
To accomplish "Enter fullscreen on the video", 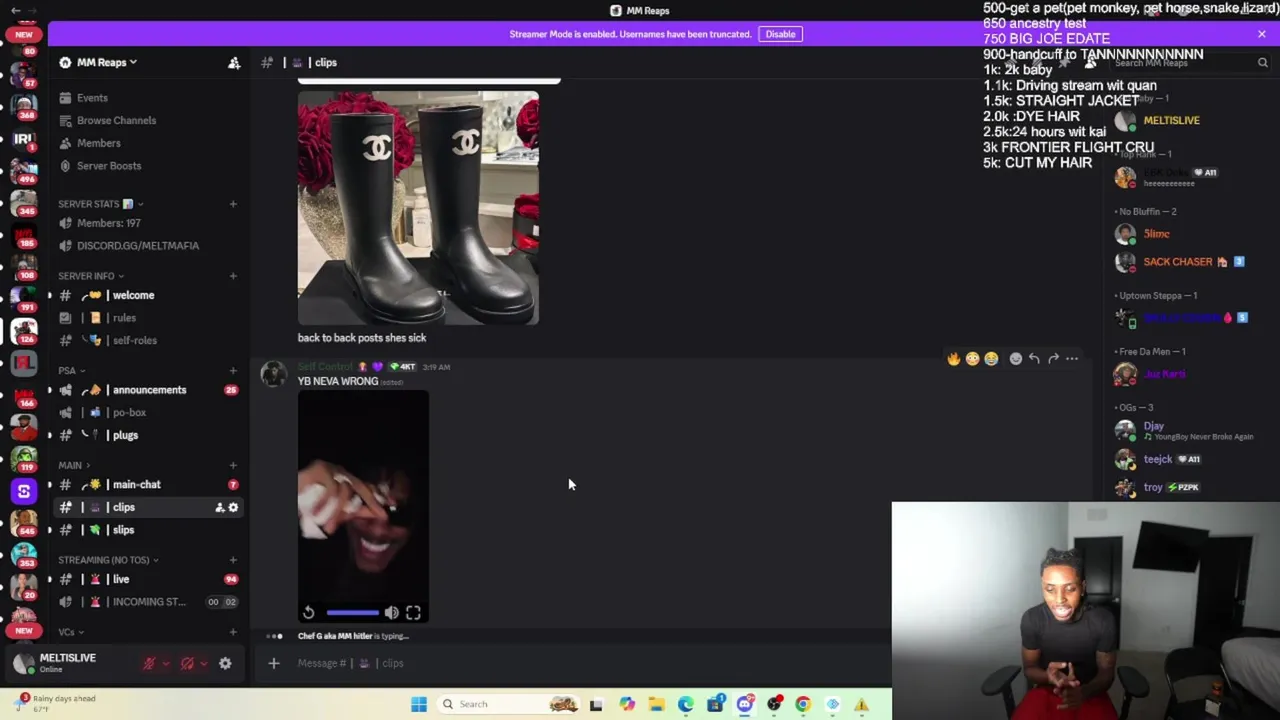I will tap(413, 613).
